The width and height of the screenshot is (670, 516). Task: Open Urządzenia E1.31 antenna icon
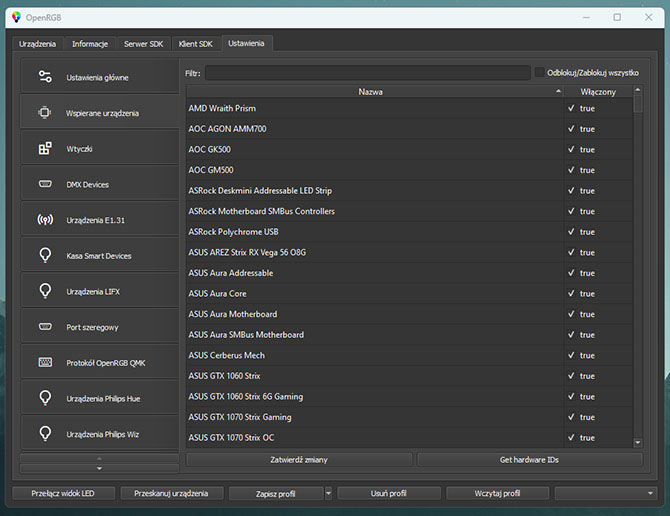(x=45, y=220)
